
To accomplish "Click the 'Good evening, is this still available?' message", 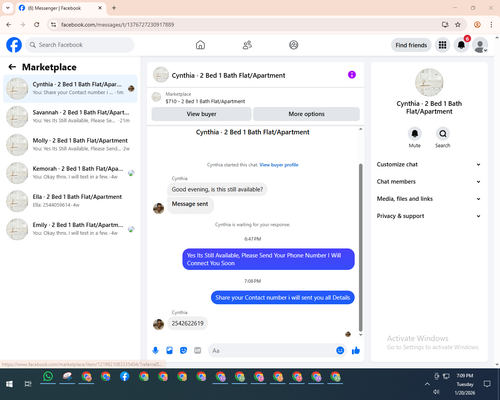I will tap(217, 189).
